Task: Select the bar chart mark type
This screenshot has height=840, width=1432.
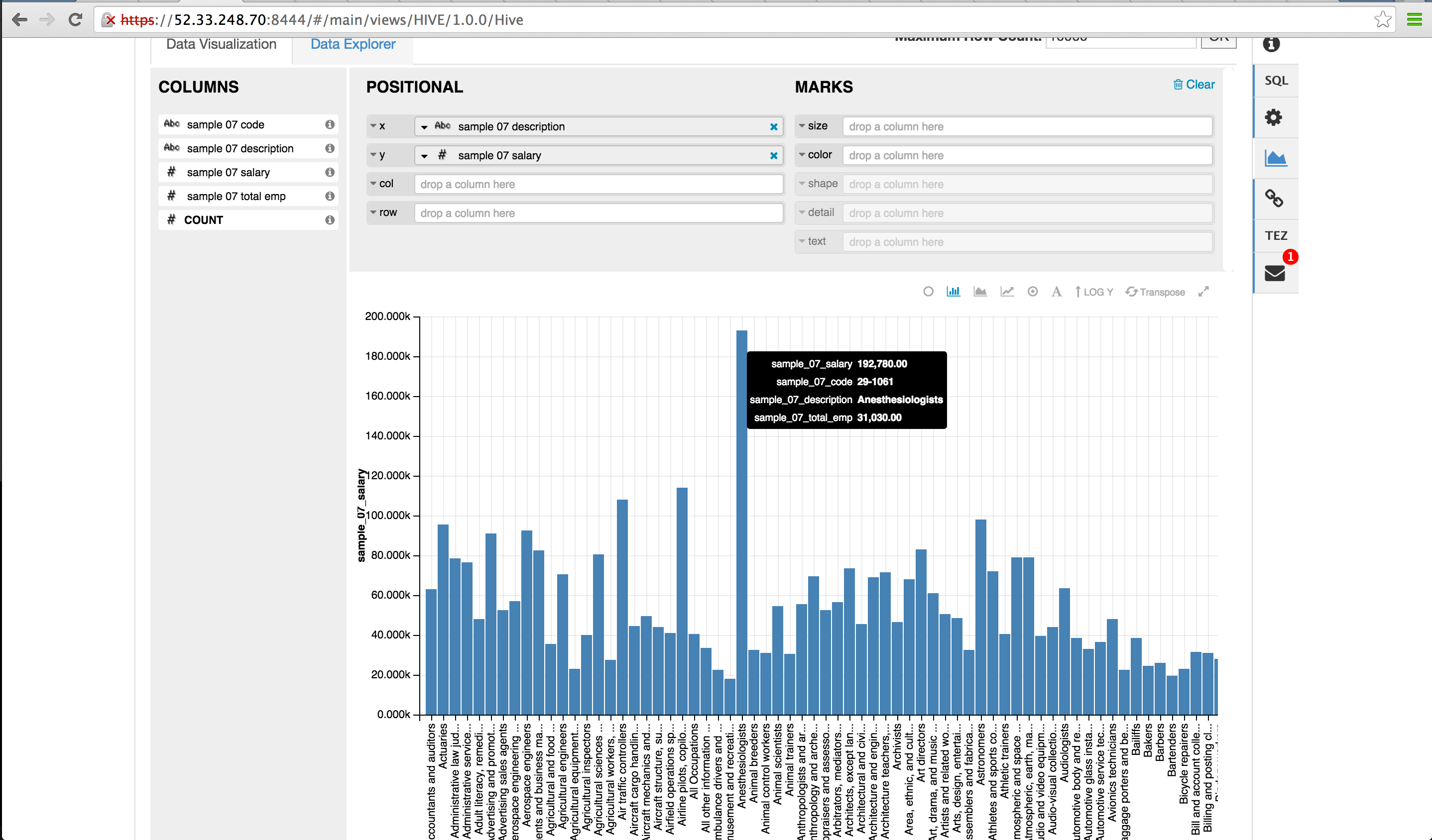Action: [x=953, y=292]
